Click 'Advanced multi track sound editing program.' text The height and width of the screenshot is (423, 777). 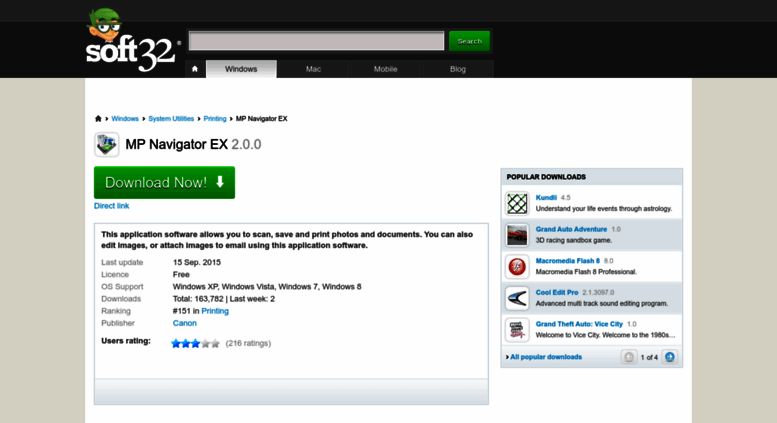pos(602,303)
